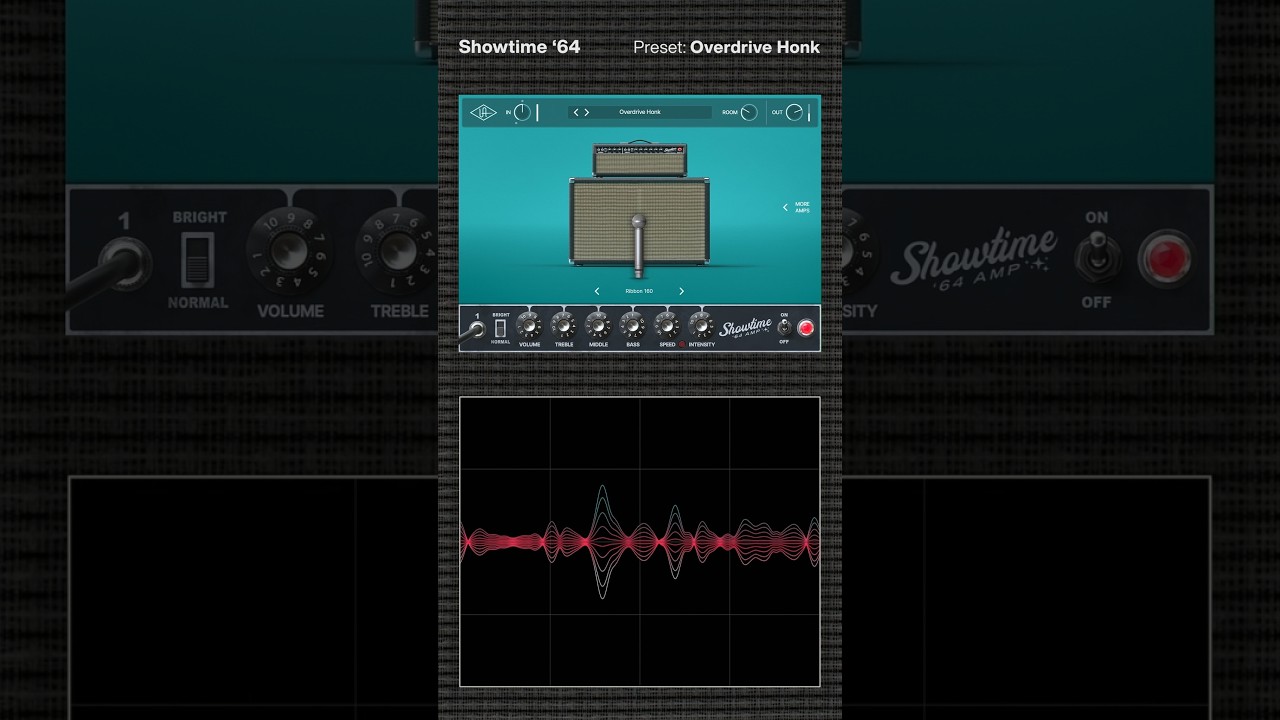The height and width of the screenshot is (720, 1280).
Task: Click the ribbon microphone in front of cabinet
Action: click(638, 245)
